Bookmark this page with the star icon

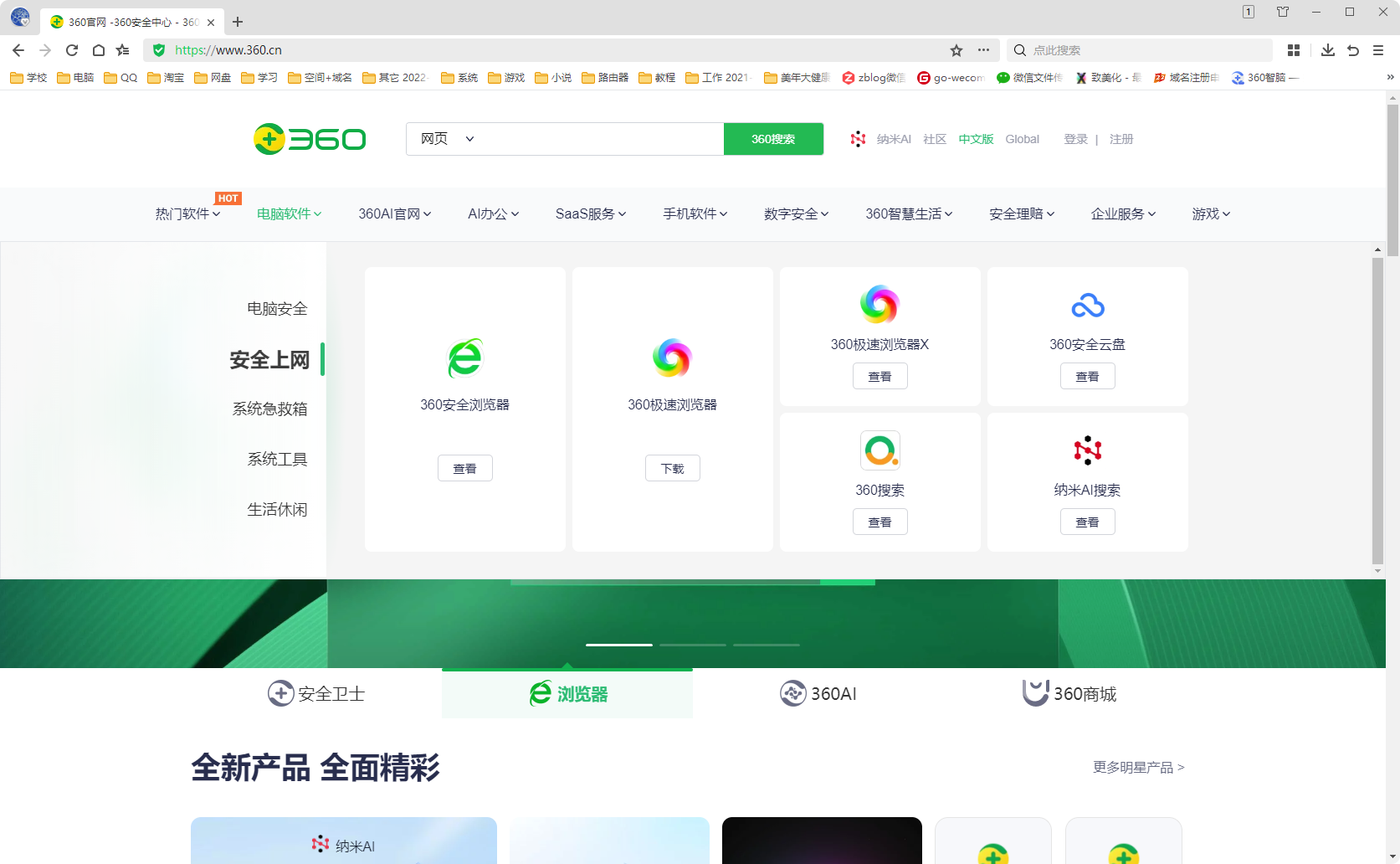[956, 50]
